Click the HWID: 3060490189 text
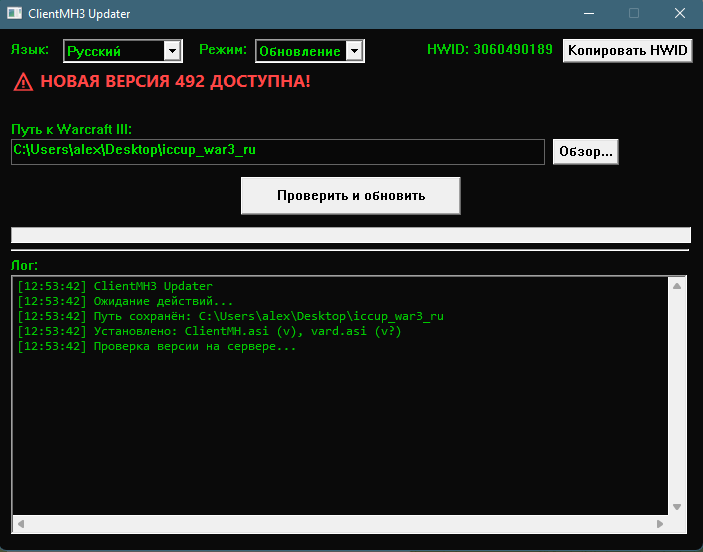The width and height of the screenshot is (703, 552). click(490, 49)
